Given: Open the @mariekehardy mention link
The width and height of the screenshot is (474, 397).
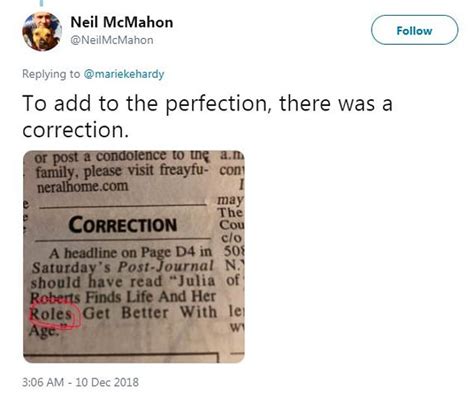Looking at the screenshot, I should pos(124,74).
